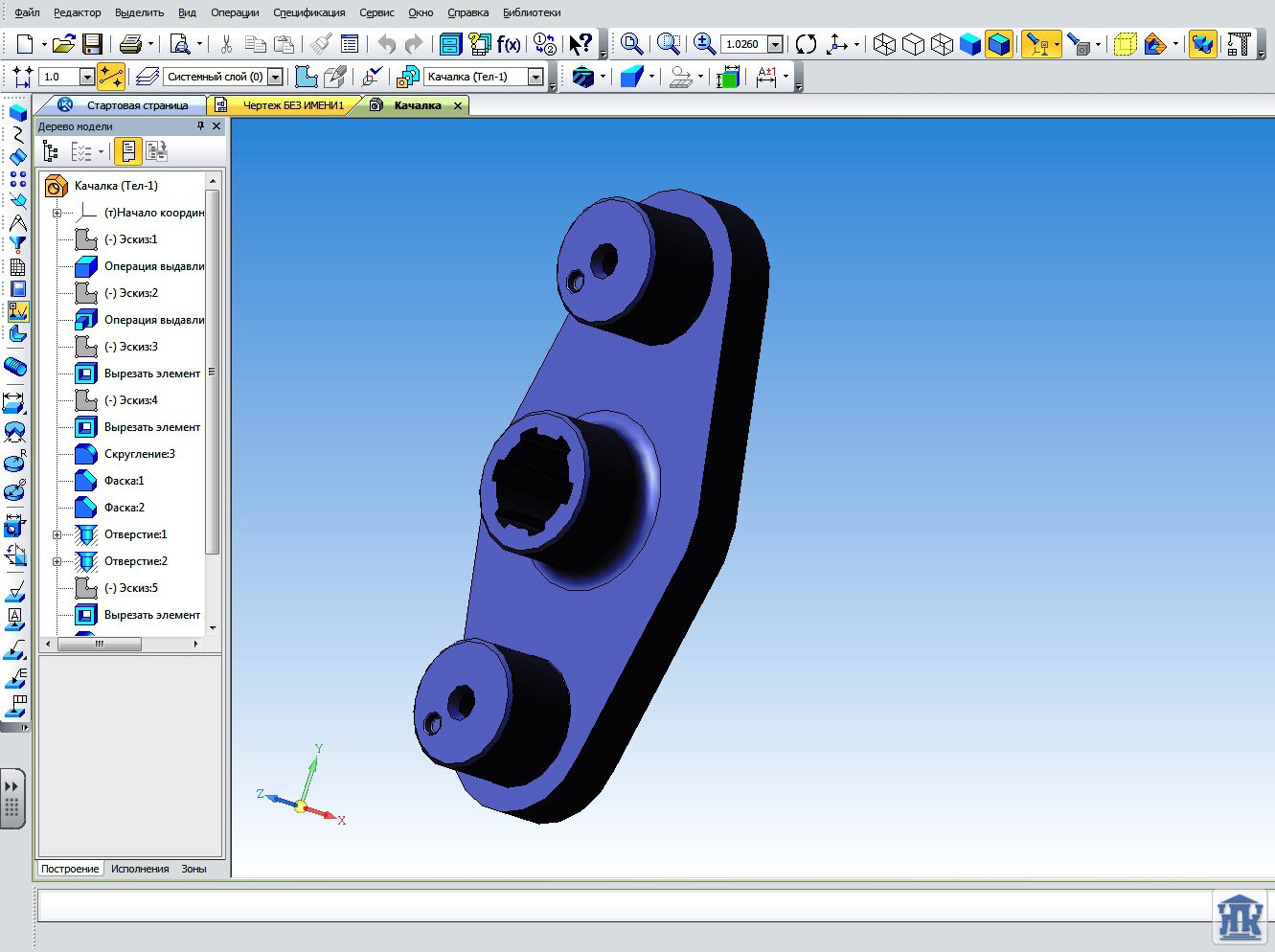Image resolution: width=1275 pixels, height=952 pixels.
Task: Click the Wireframe display mode icon
Action: [884, 44]
